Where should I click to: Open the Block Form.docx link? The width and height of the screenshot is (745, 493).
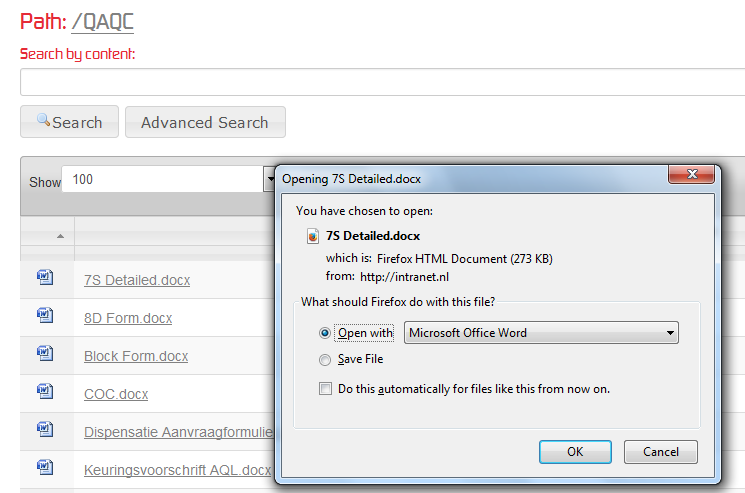click(136, 356)
